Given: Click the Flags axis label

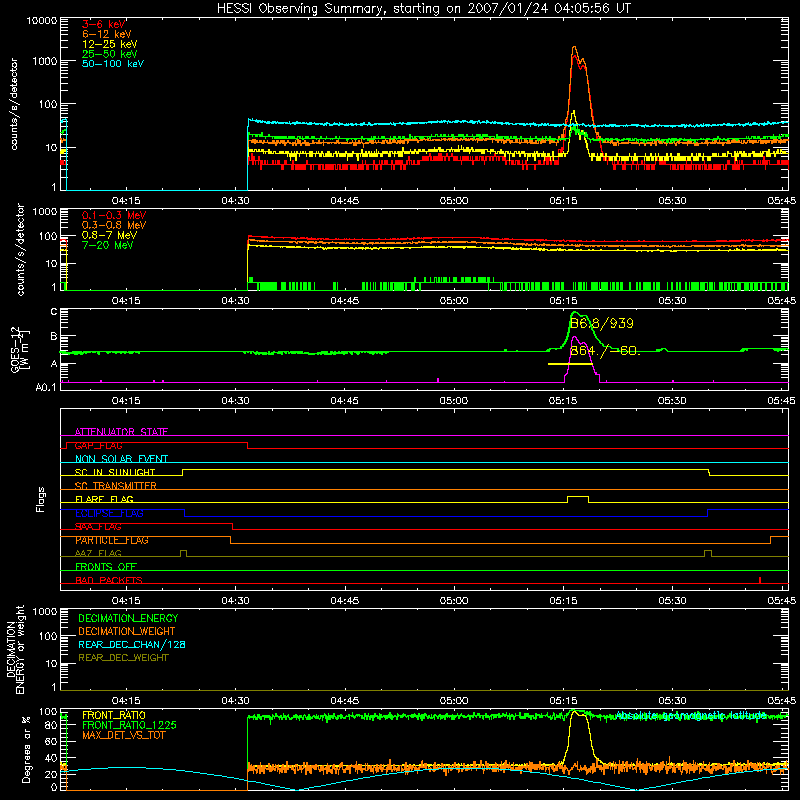Looking at the screenshot, I should click(41, 499).
